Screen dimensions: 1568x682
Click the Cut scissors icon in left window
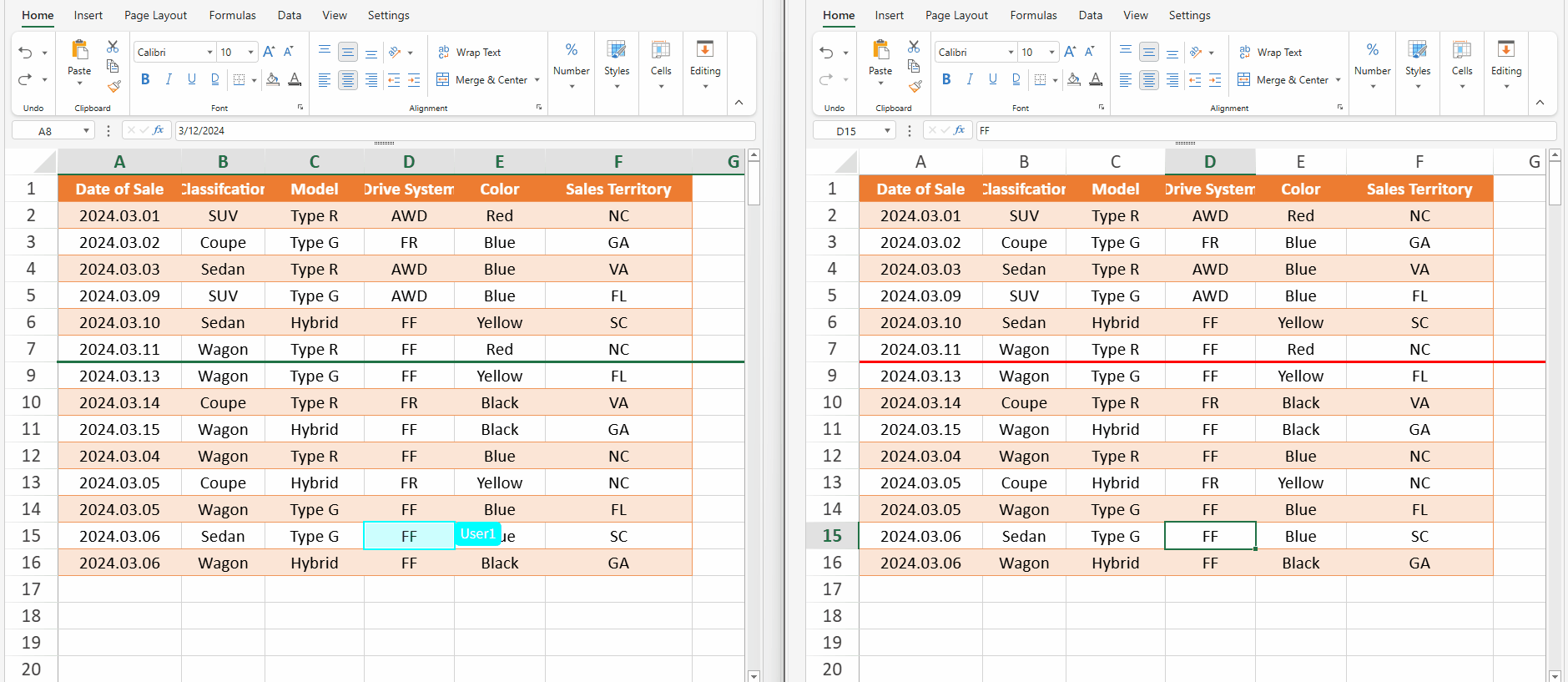[x=113, y=47]
